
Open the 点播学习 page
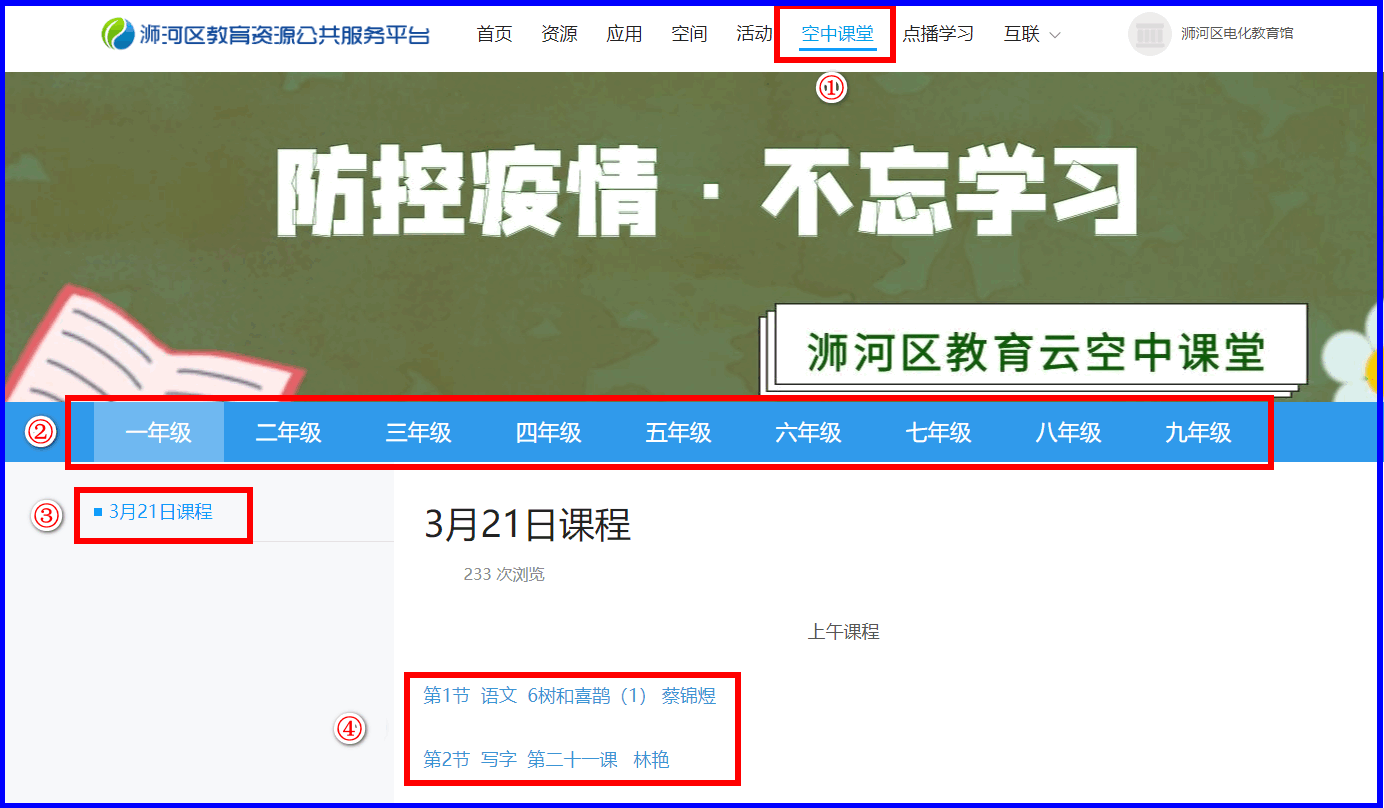pyautogui.click(x=938, y=34)
